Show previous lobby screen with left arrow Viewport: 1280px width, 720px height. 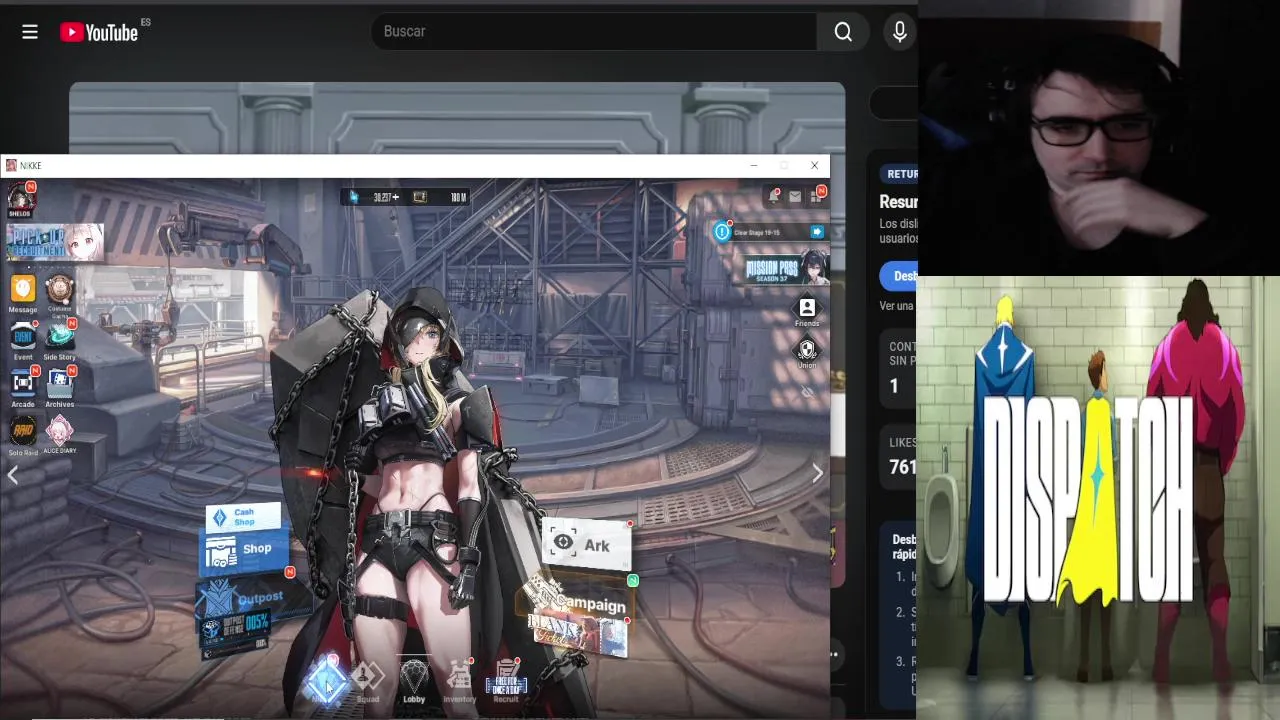click(x=12, y=476)
